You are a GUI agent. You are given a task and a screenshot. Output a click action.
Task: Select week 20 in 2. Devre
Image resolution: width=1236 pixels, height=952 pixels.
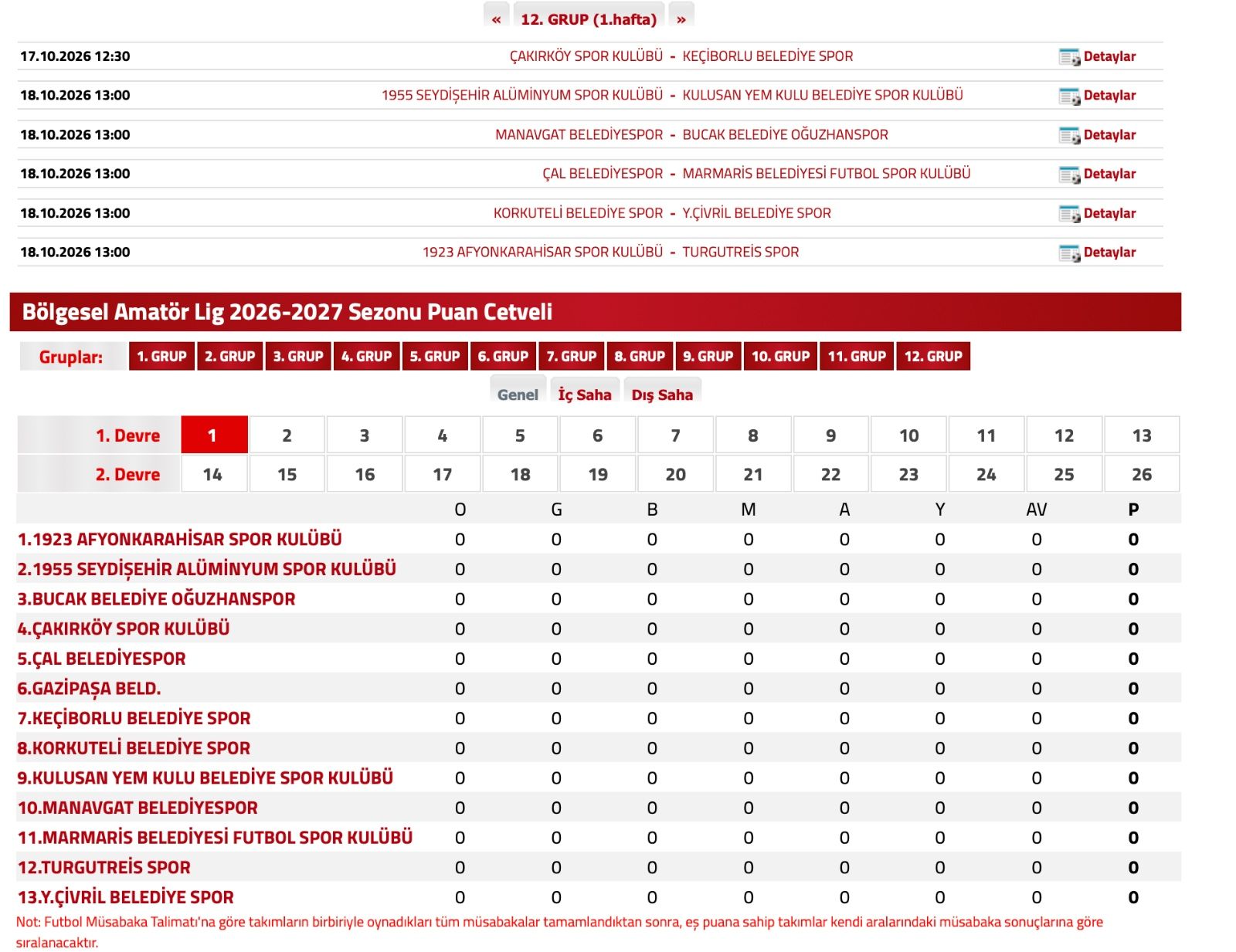click(675, 473)
